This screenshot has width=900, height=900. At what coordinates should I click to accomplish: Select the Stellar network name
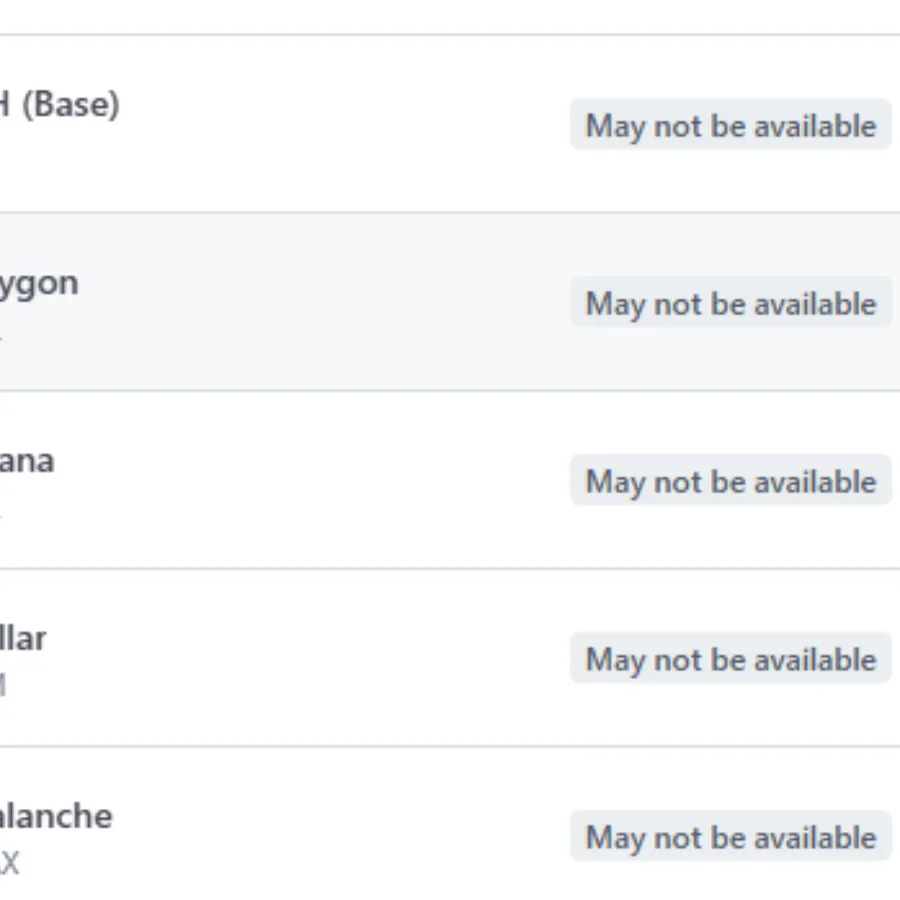pos(22,638)
